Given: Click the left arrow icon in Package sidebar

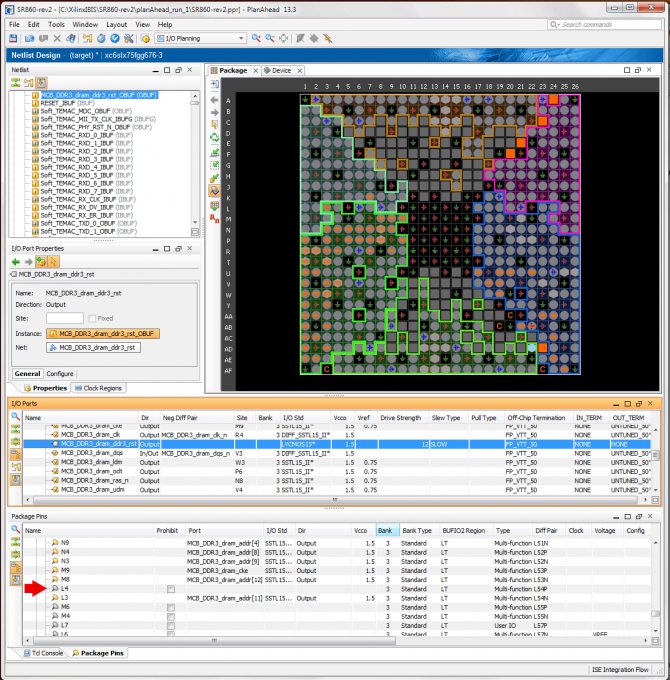Looking at the screenshot, I should click(214, 100).
